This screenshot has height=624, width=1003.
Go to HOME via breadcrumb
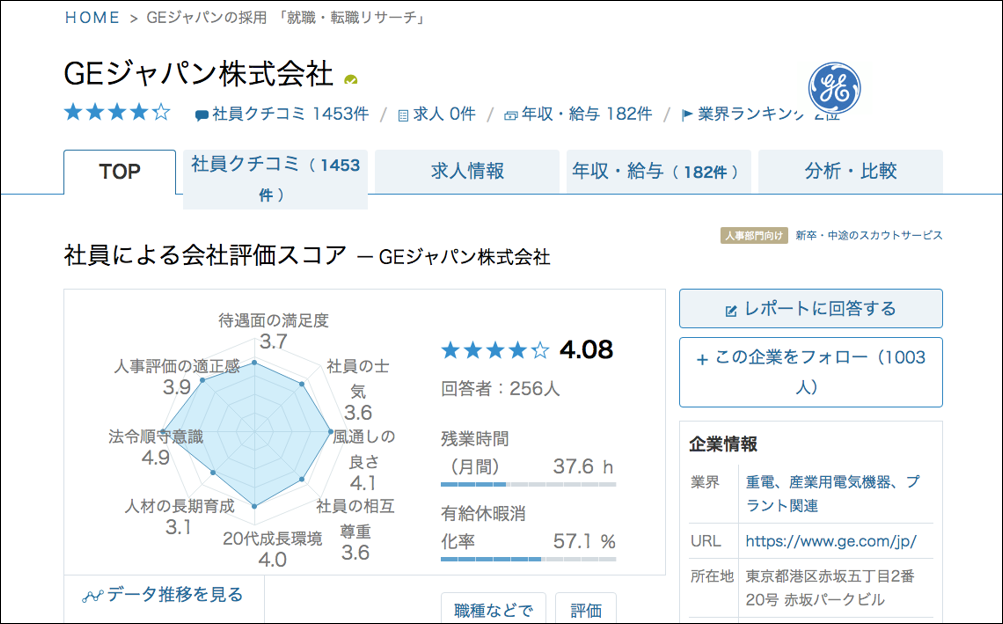tap(92, 17)
